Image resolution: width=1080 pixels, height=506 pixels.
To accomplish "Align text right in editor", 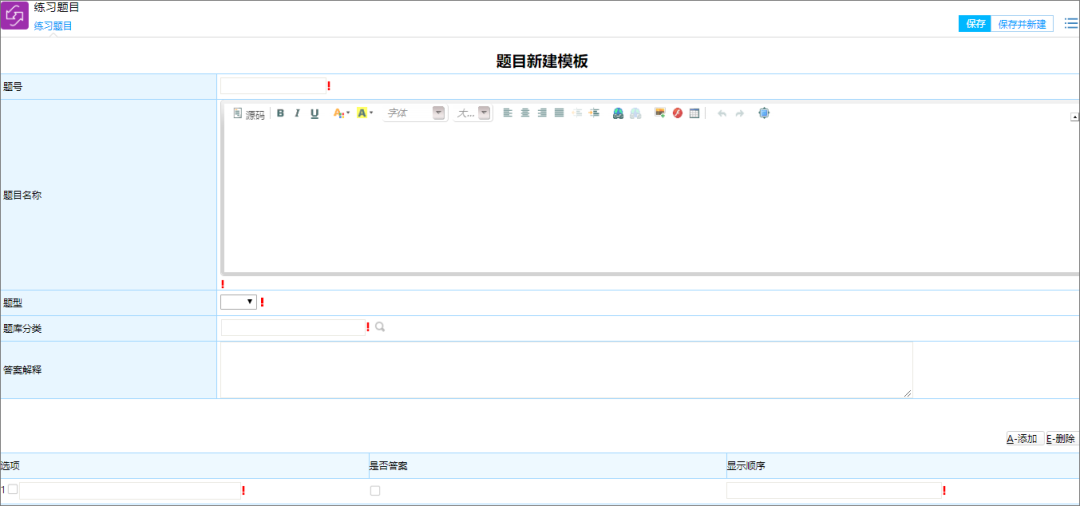I will point(542,114).
